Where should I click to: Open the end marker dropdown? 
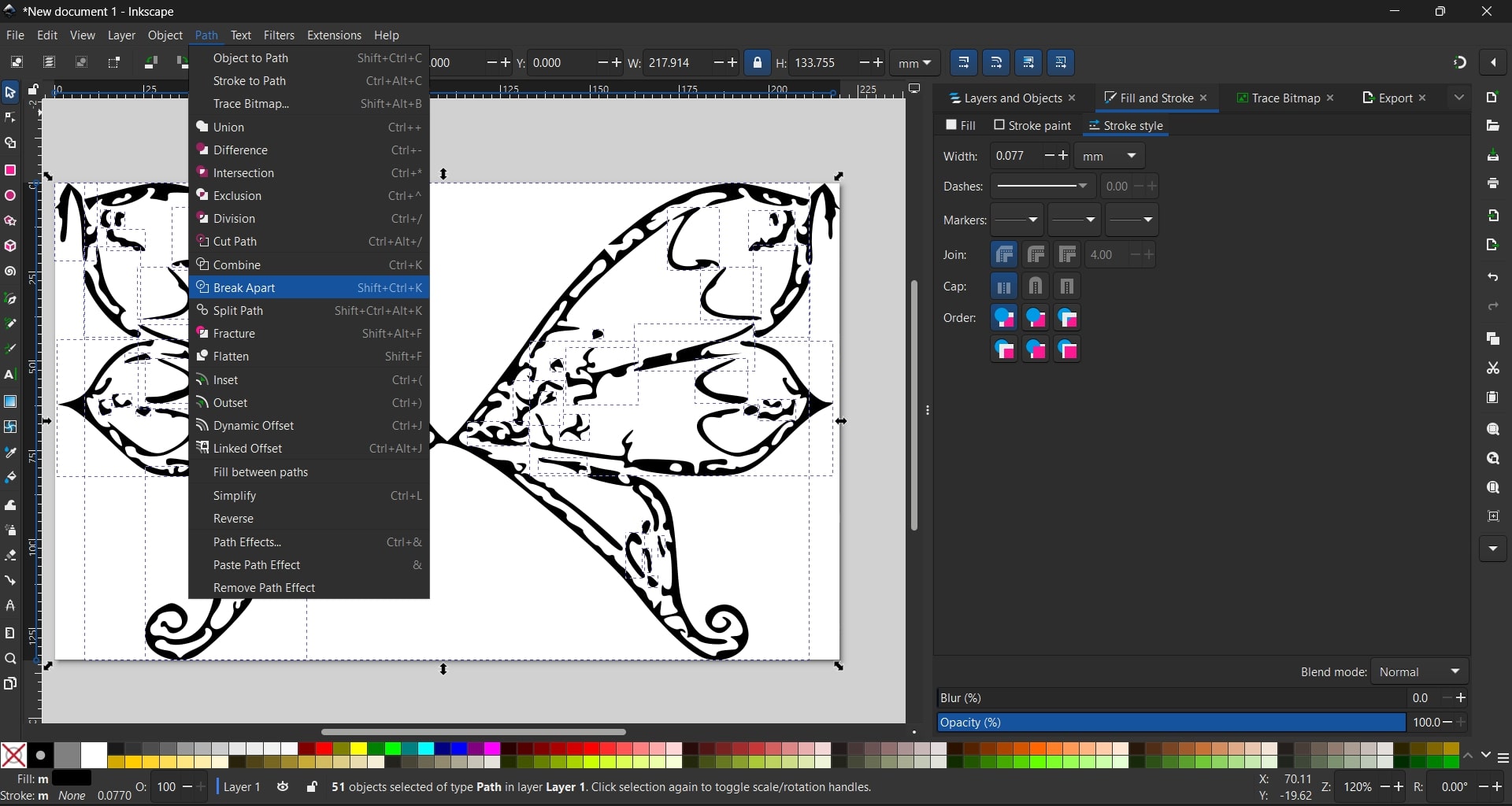[1132, 220]
